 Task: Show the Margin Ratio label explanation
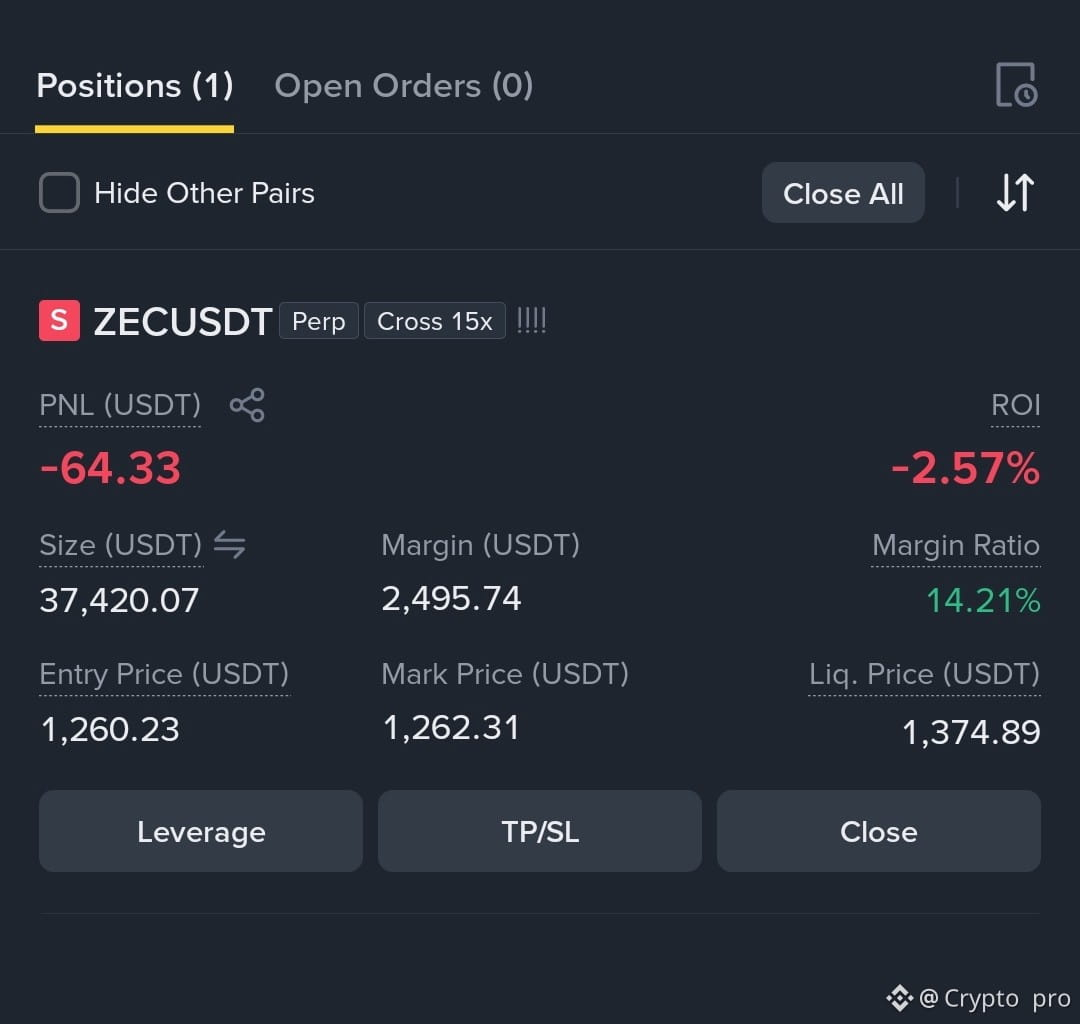coord(956,545)
